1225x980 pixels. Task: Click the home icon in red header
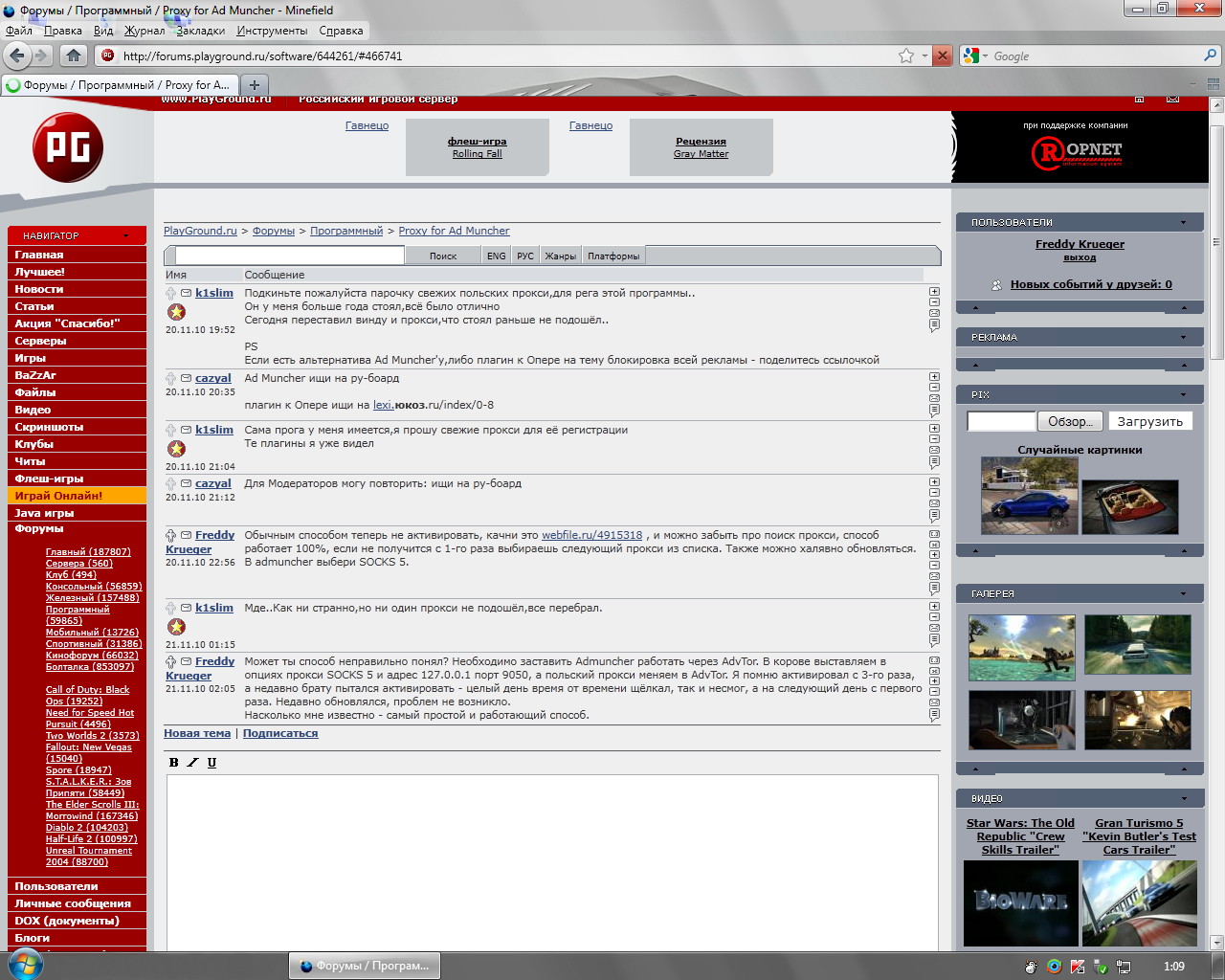pos(1139,100)
